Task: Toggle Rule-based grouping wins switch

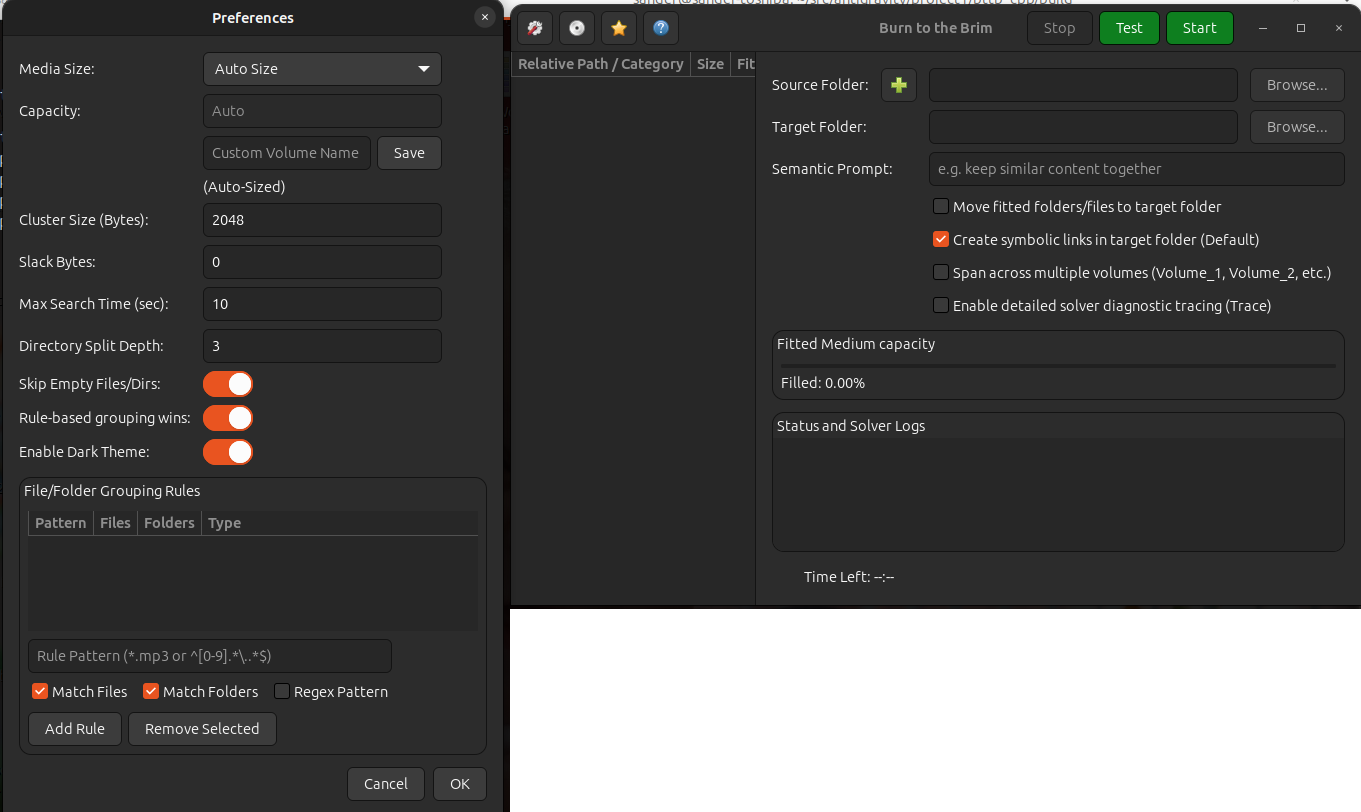Action: (x=228, y=418)
